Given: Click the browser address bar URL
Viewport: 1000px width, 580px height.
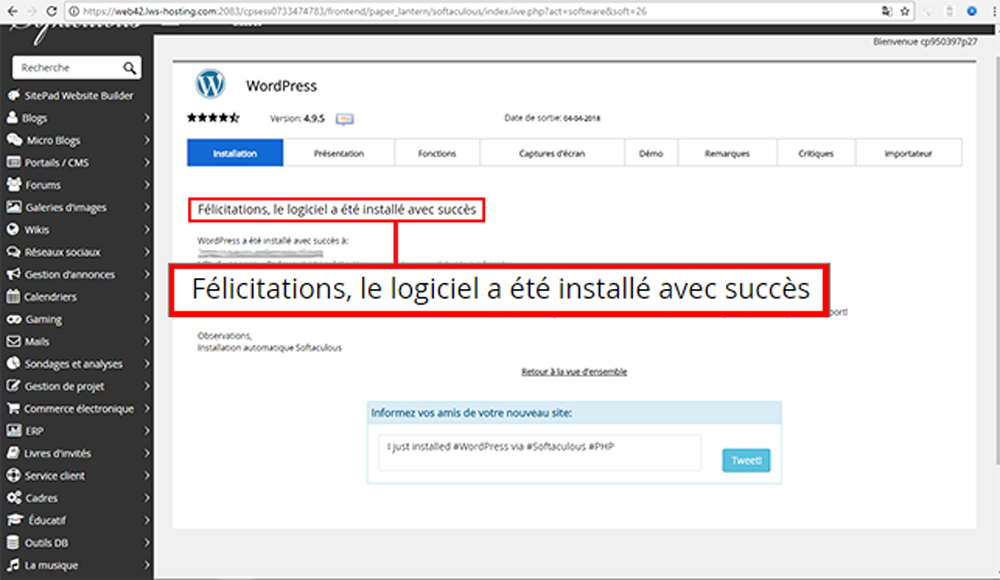Looking at the screenshot, I should coord(364,11).
